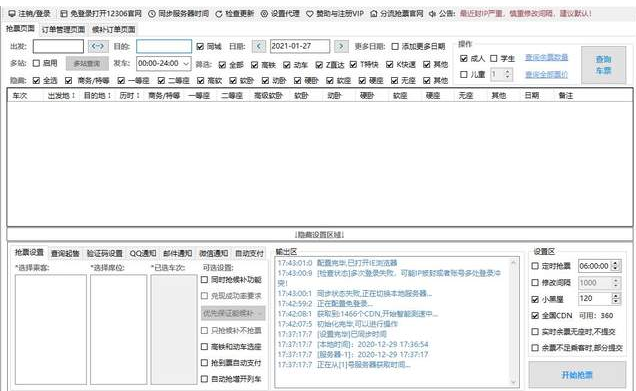Click the 多站查询 button

point(87,64)
